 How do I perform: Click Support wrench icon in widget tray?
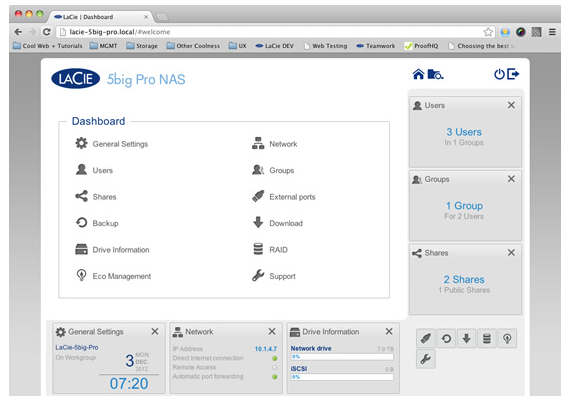(x=426, y=359)
